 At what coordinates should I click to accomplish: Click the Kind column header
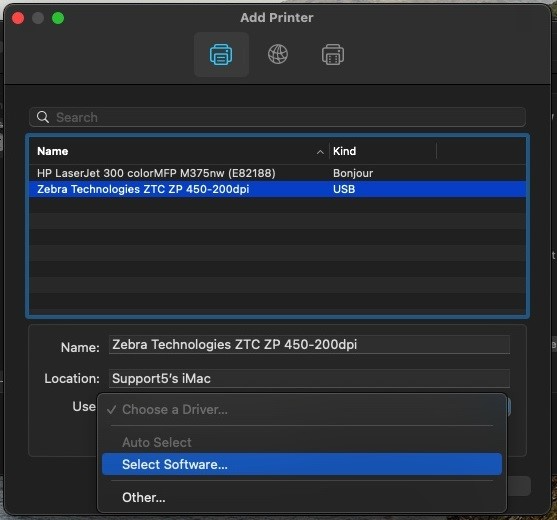click(344, 151)
